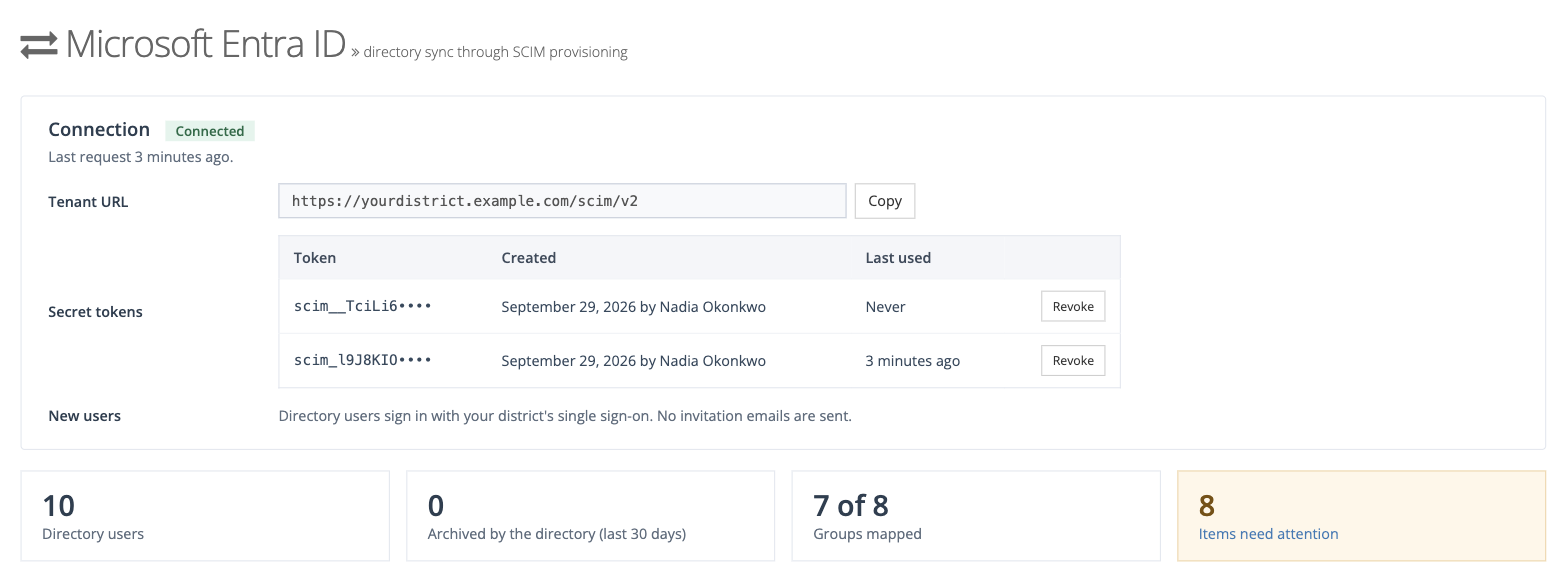Open the Archived by the directory card
Viewport: 1567px width, 563px height.
click(590, 516)
